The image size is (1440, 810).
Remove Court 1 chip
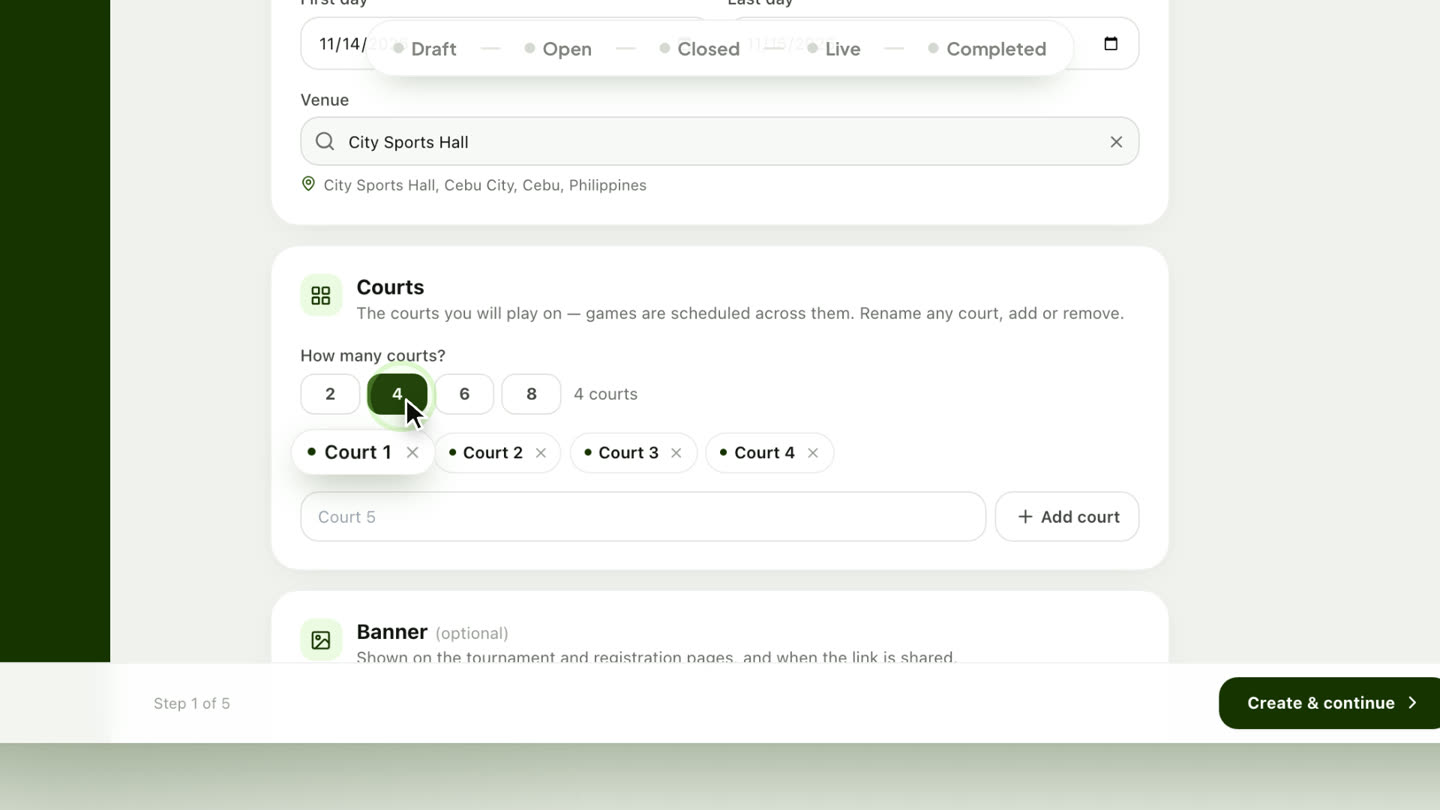pos(412,452)
